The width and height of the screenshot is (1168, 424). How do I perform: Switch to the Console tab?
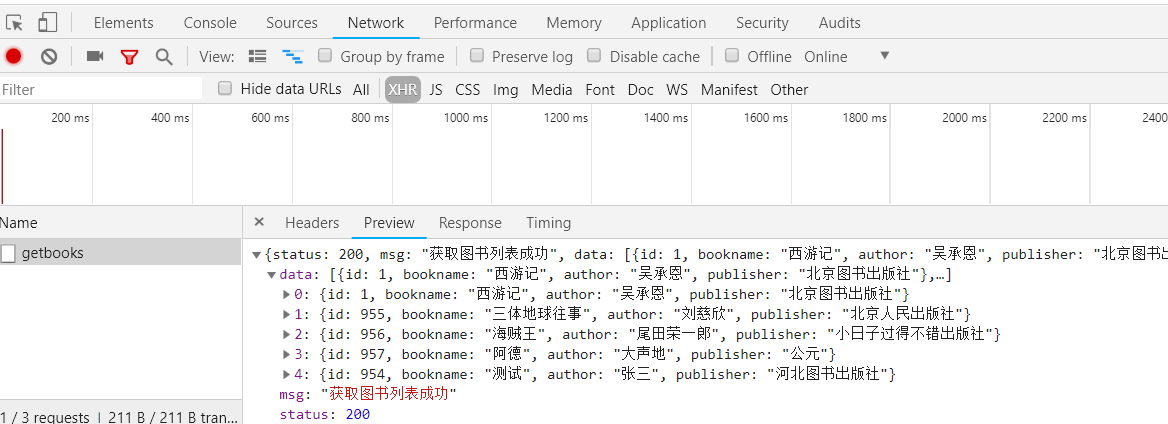210,23
